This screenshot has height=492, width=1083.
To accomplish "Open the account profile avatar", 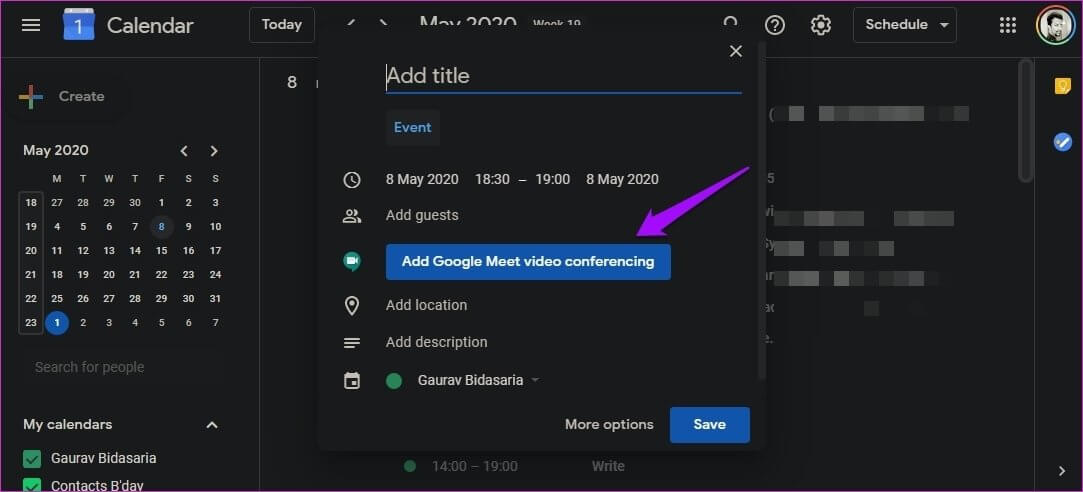I will (x=1055, y=26).
